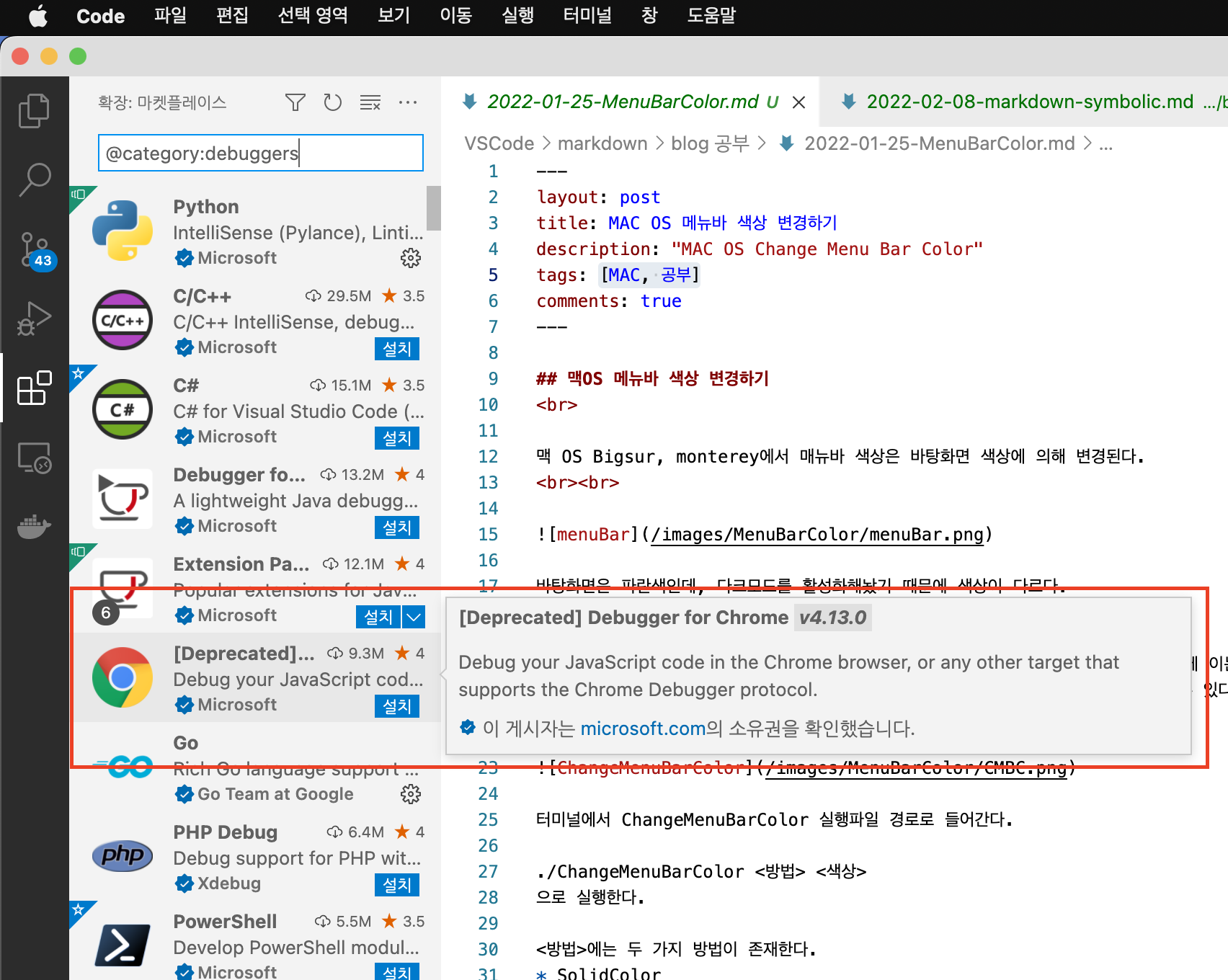This screenshot has height=980, width=1228.
Task: Open the 터미널 menu
Action: tap(587, 15)
